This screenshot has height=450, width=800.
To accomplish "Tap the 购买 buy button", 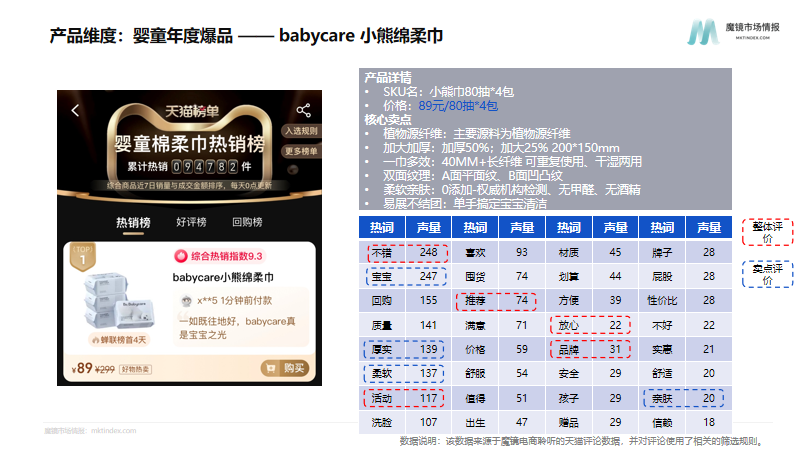I will pyautogui.click(x=285, y=368).
